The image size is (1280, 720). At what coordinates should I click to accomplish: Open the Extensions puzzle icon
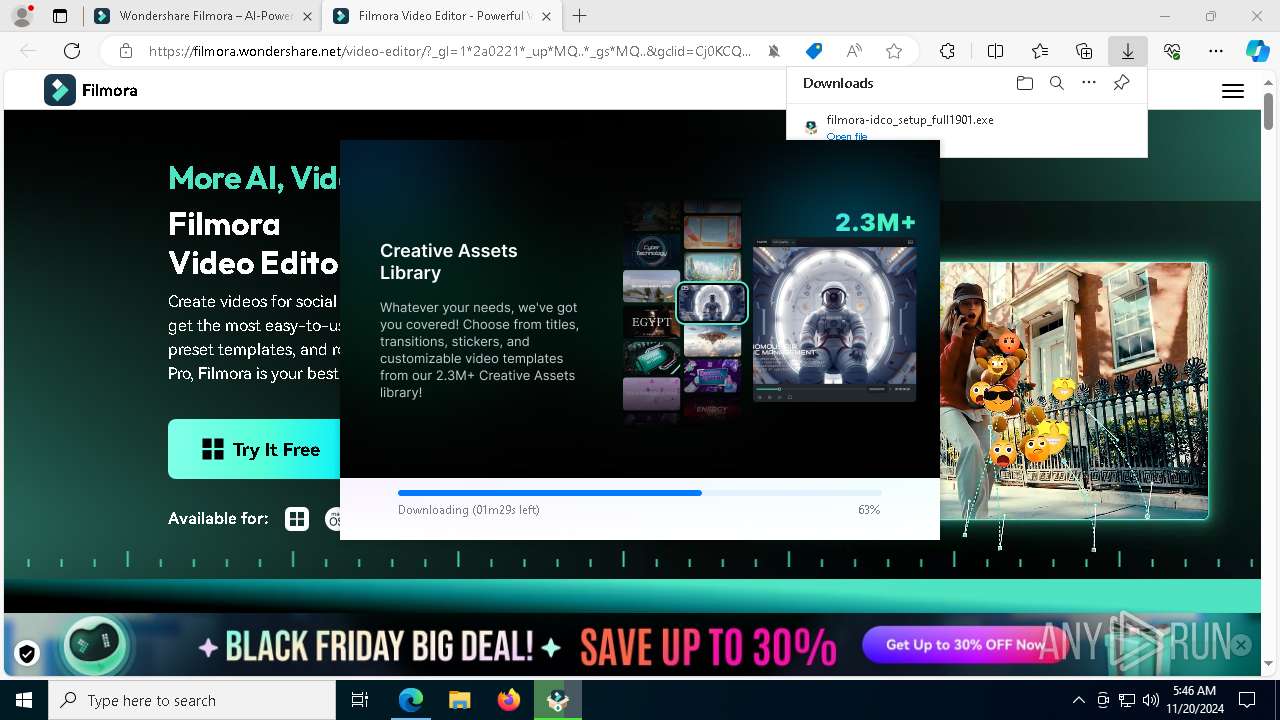(x=947, y=51)
